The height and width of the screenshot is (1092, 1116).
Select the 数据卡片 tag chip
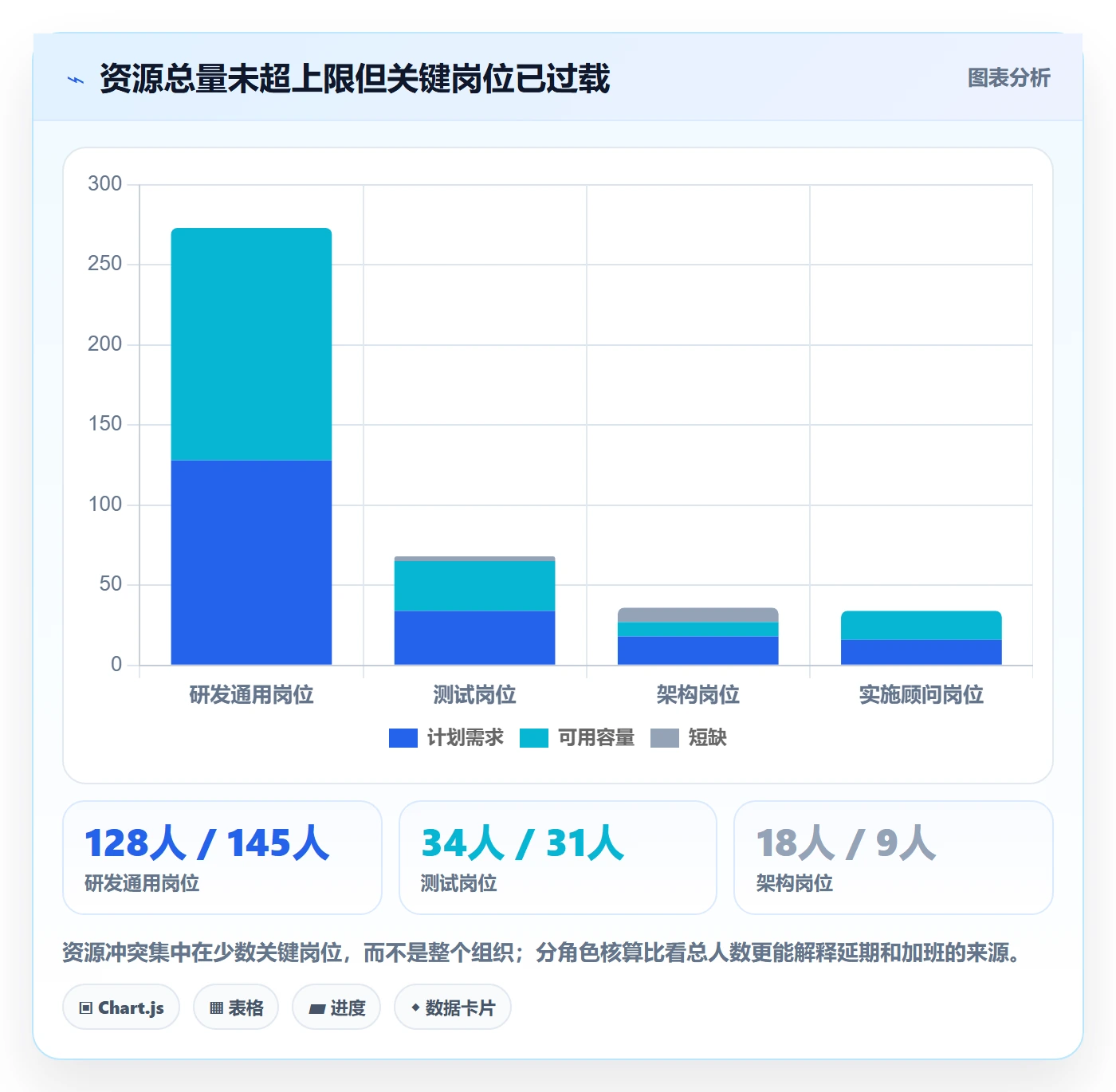click(453, 1008)
